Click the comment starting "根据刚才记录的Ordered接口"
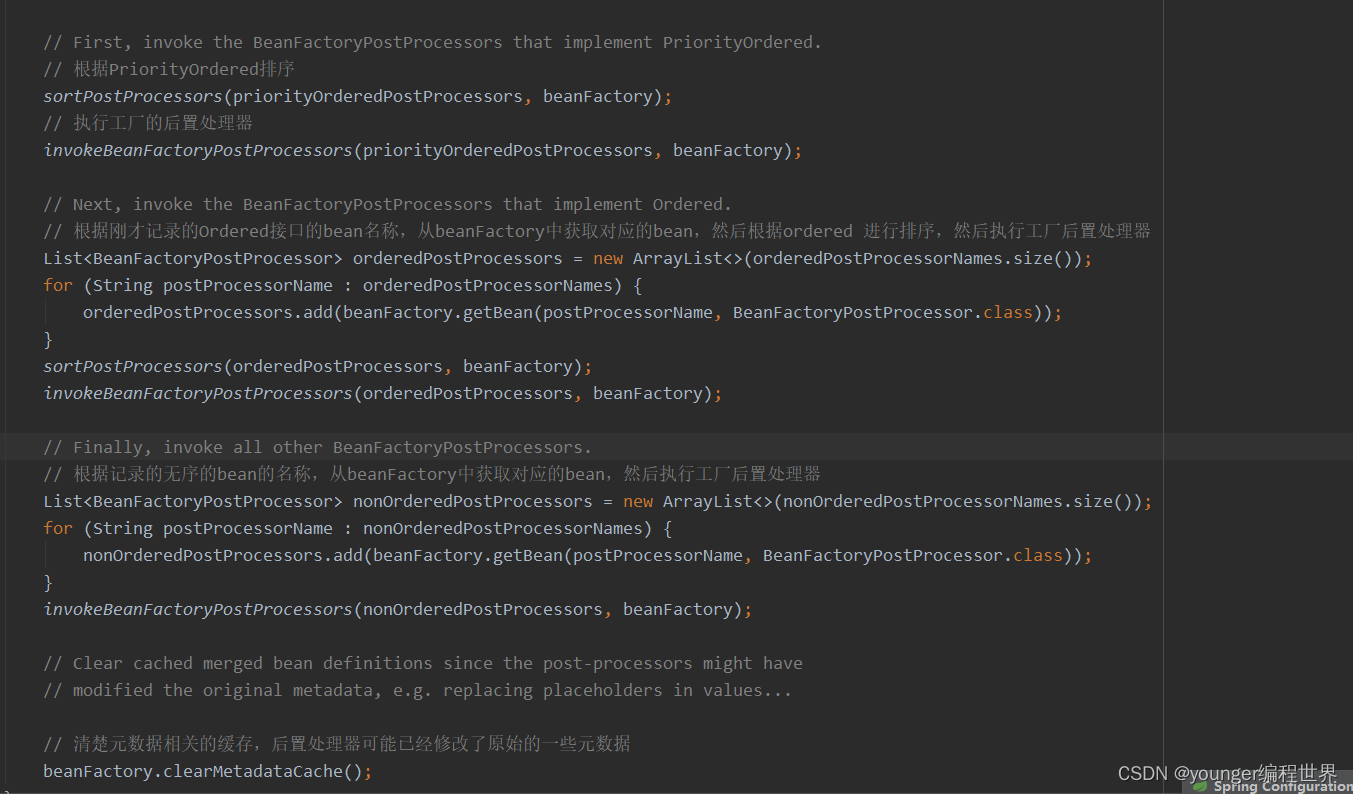The width and height of the screenshot is (1353, 794). [x=597, y=231]
